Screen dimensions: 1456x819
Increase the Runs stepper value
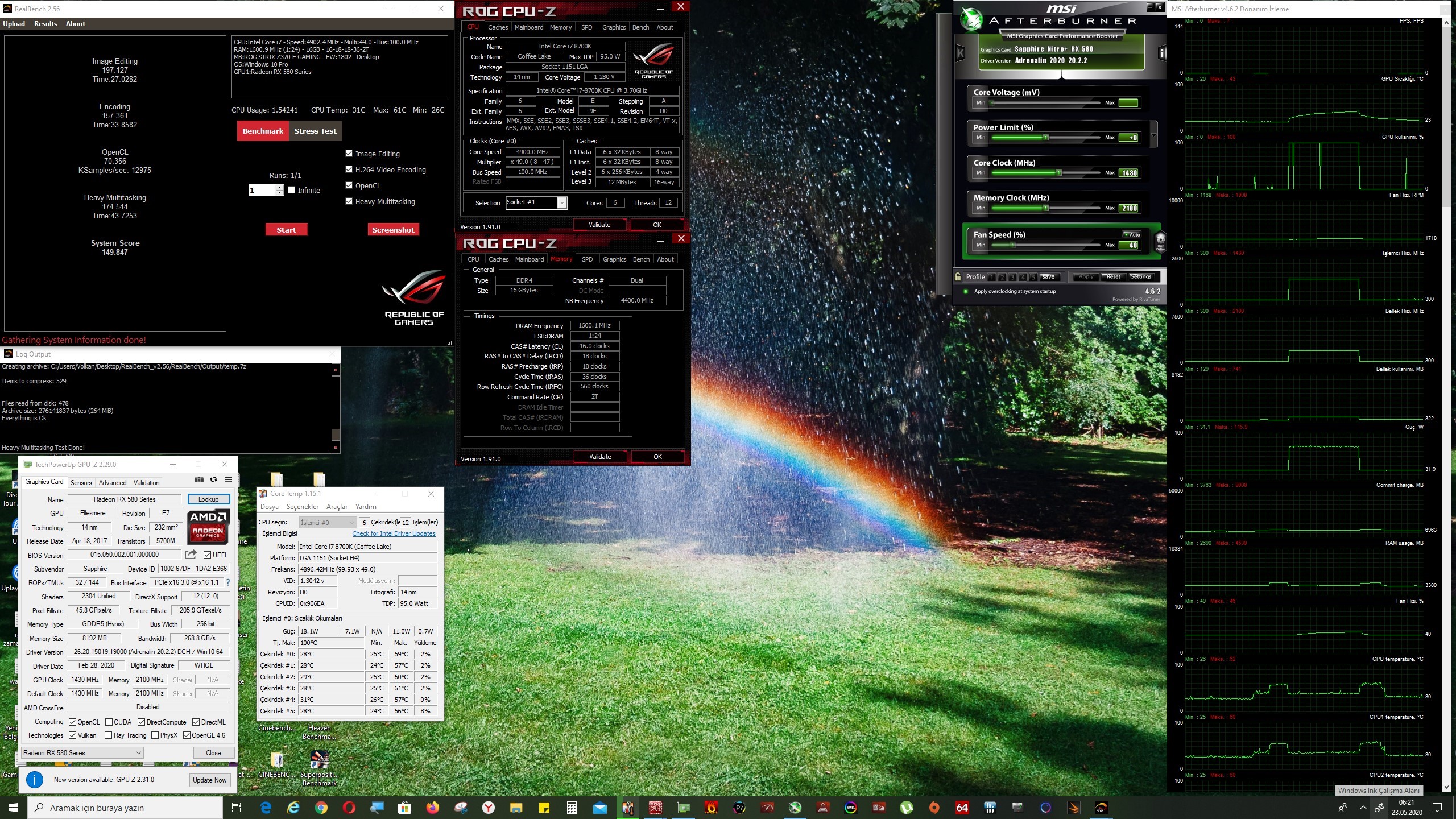pyautogui.click(x=280, y=187)
